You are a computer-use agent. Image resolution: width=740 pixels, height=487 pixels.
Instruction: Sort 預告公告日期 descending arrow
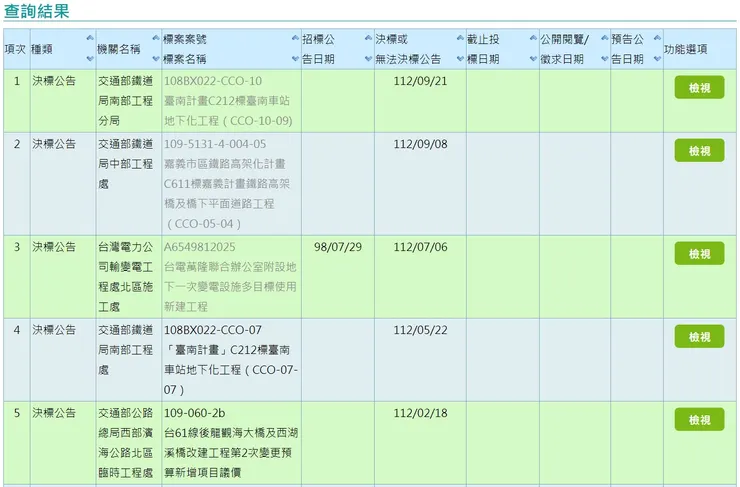(657, 59)
